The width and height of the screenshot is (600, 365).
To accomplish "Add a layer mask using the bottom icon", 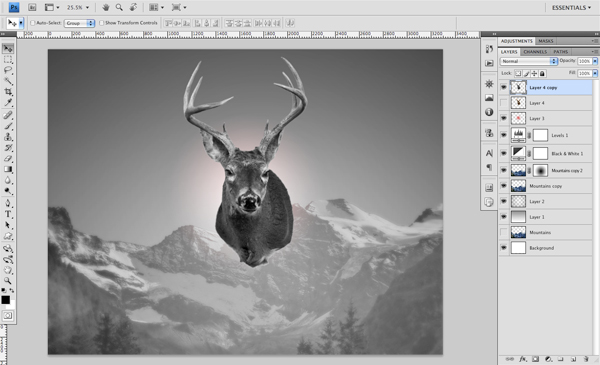I will [x=536, y=359].
